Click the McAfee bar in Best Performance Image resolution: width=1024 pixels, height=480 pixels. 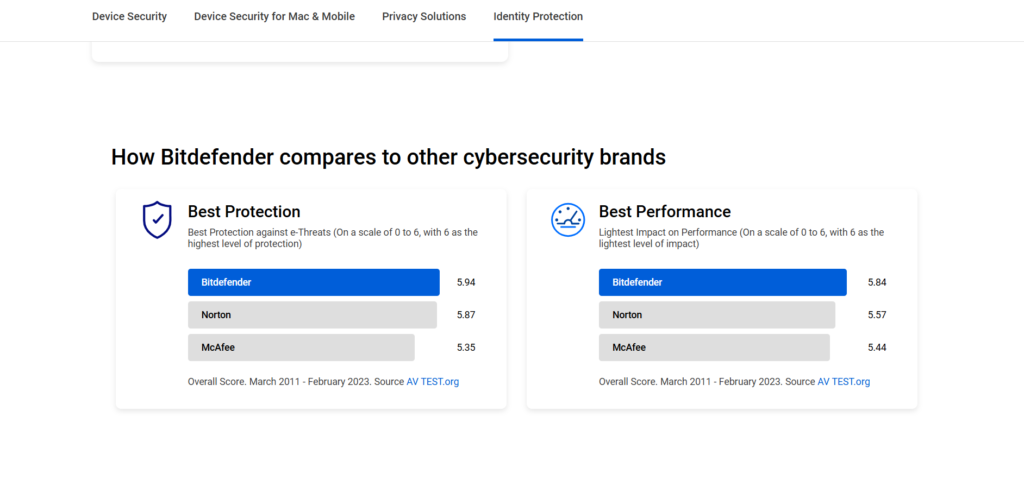coord(714,347)
